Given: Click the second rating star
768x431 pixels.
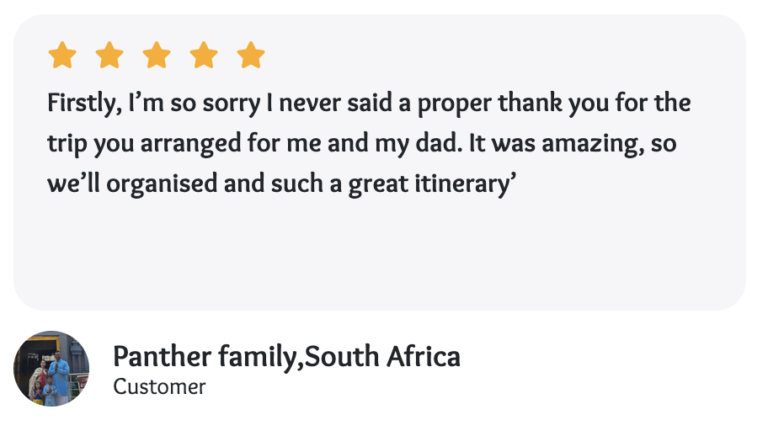Looking at the screenshot, I should coord(109,56).
